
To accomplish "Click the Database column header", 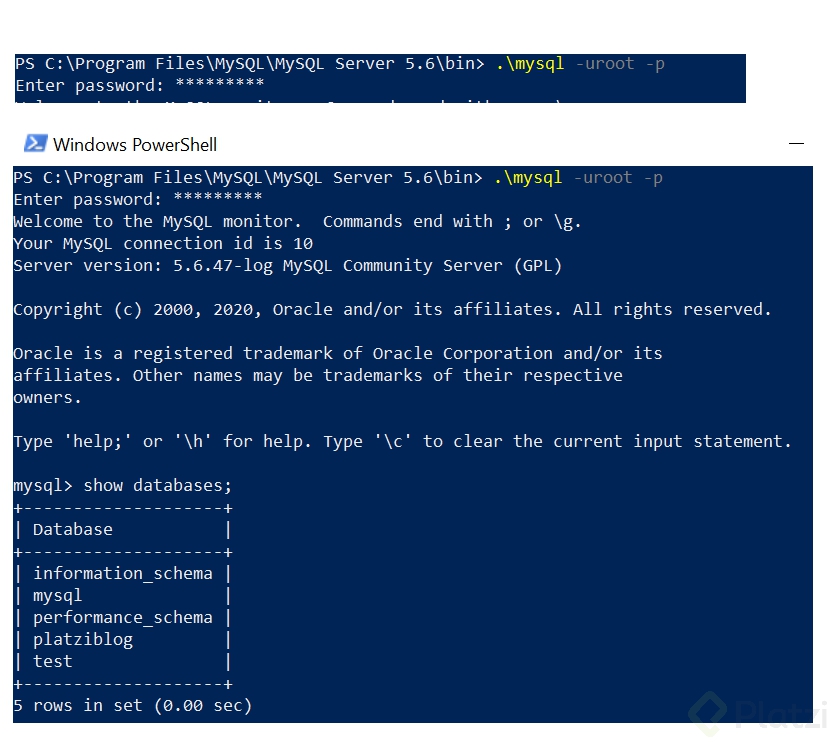I will point(73,530).
